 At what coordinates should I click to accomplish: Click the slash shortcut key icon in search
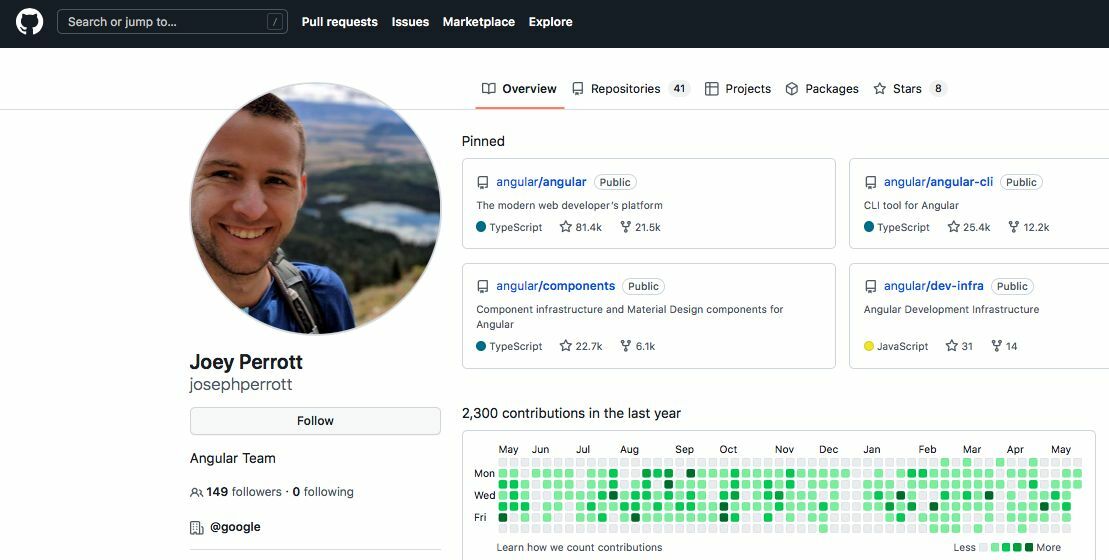point(275,22)
